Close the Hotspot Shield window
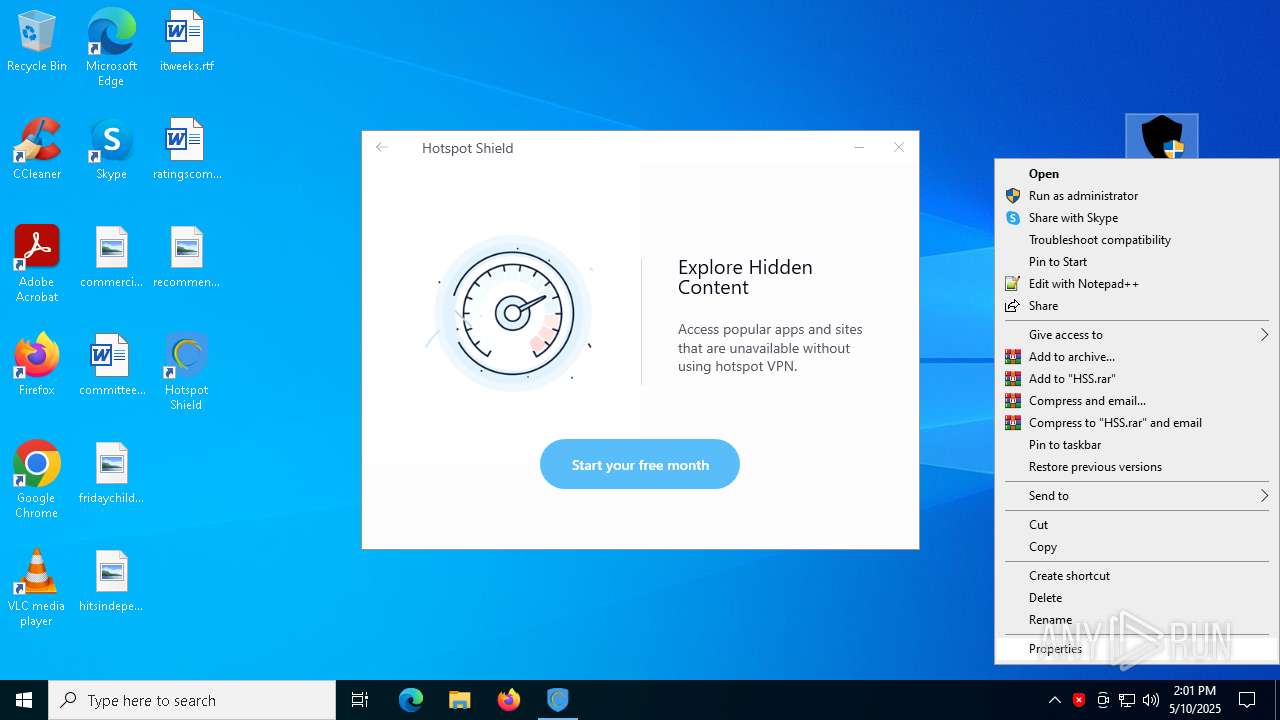Viewport: 1280px width, 720px height. tap(899, 148)
